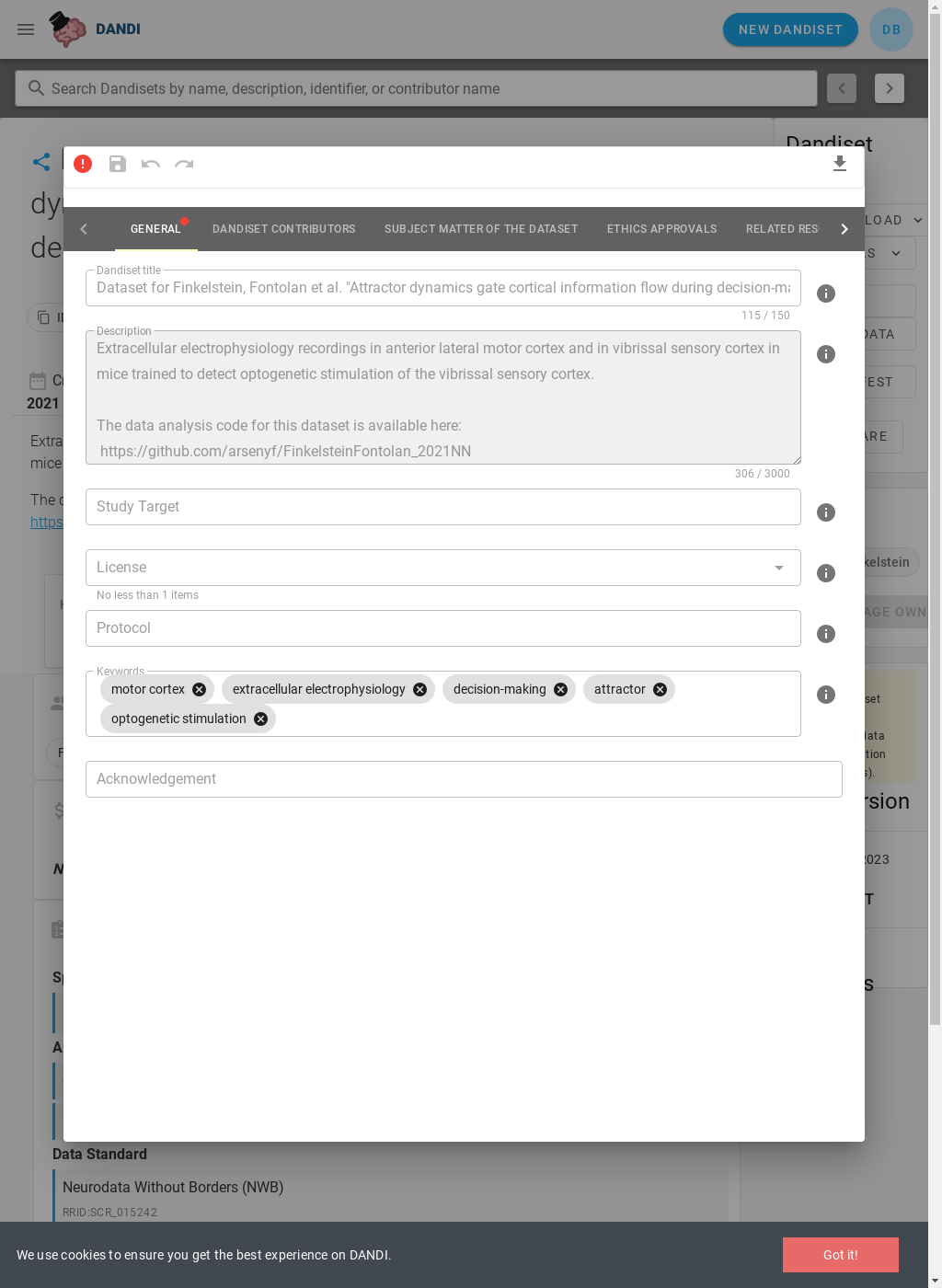Click the New Dandiset button

coord(790,29)
